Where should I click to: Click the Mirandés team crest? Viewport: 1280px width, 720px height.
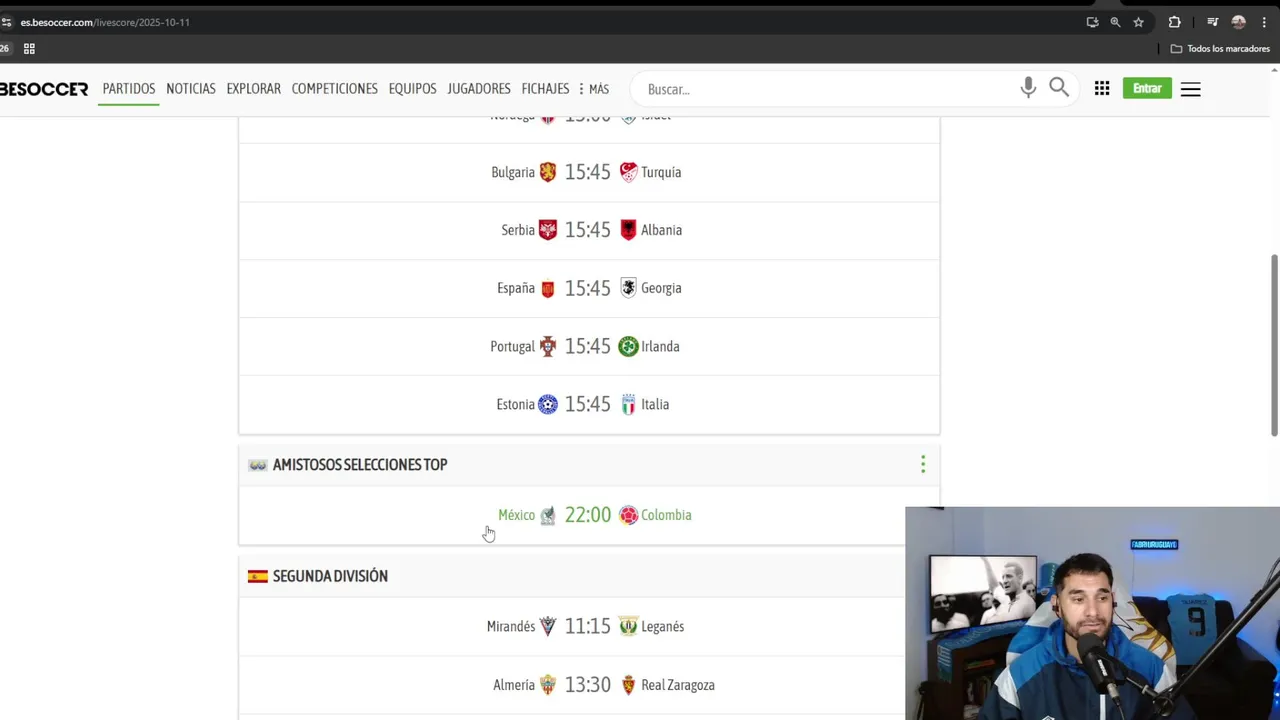(548, 626)
